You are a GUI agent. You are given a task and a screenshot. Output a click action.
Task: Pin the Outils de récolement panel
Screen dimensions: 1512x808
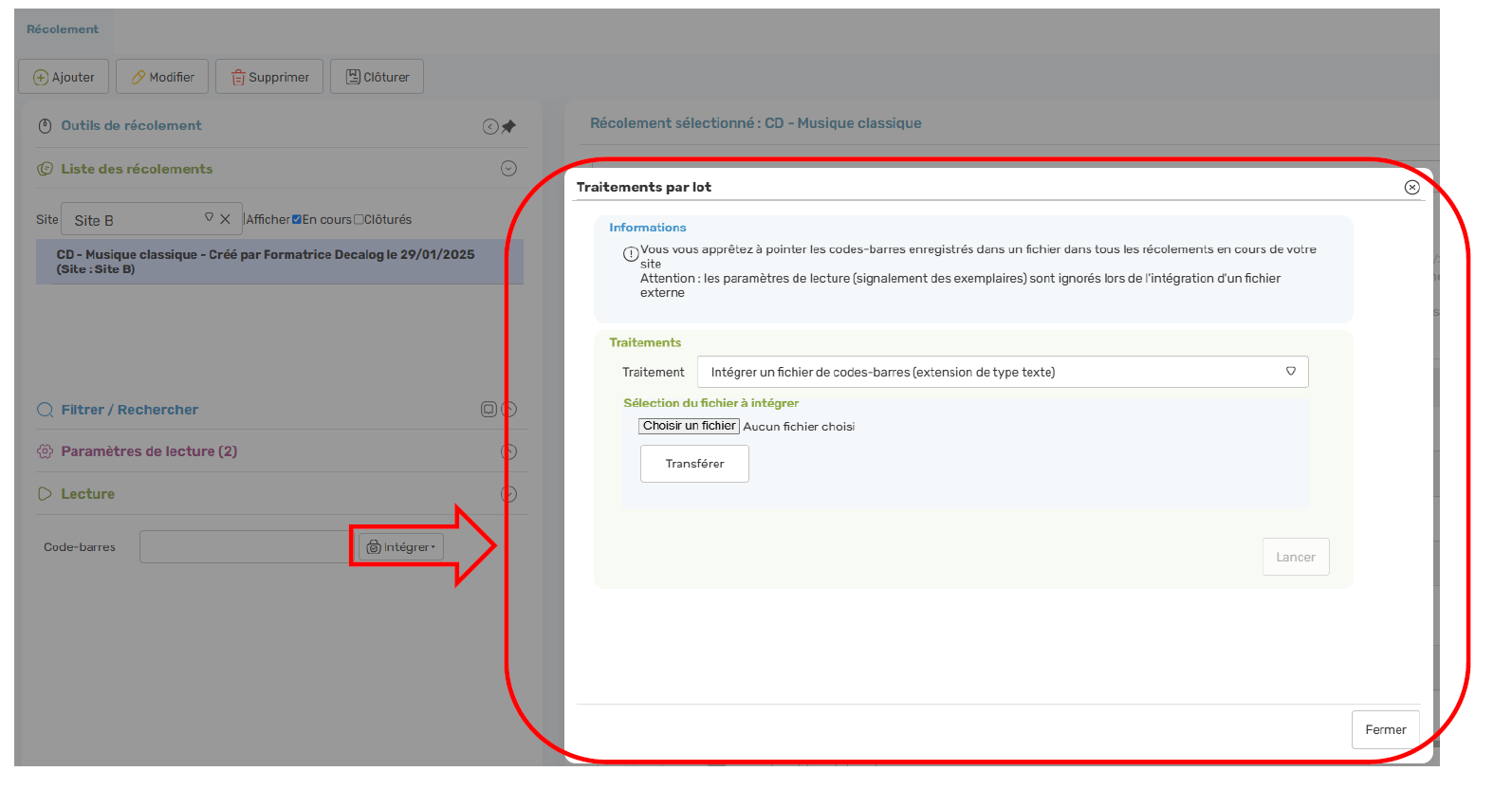click(x=509, y=126)
